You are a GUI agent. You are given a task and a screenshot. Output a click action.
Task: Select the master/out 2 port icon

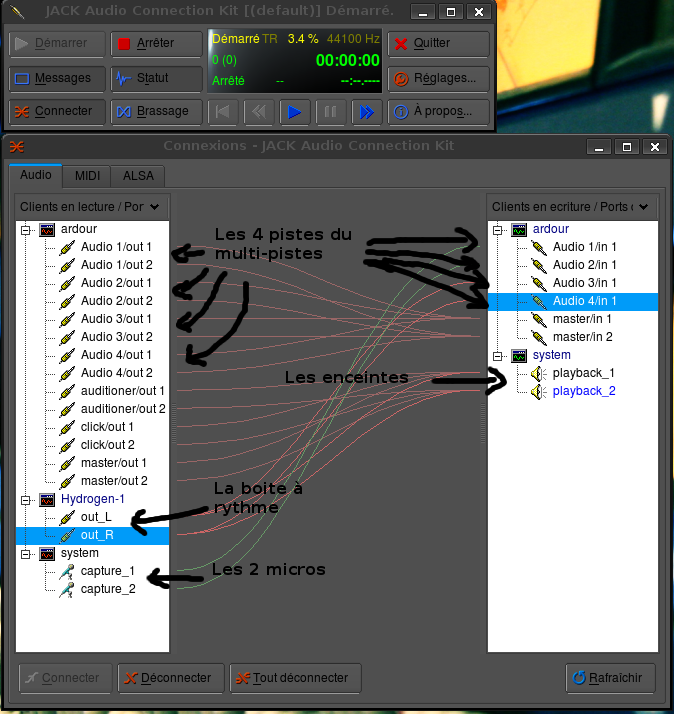click(x=67, y=481)
